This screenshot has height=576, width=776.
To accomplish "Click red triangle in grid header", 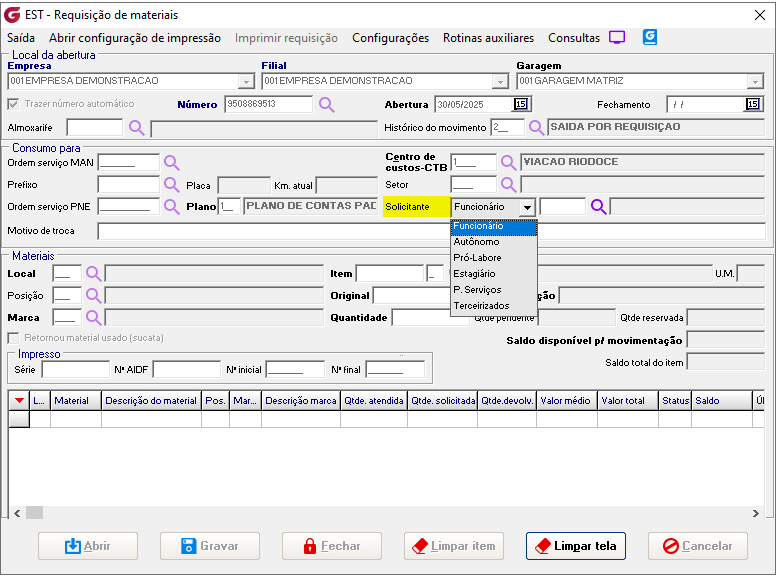I will (19, 400).
